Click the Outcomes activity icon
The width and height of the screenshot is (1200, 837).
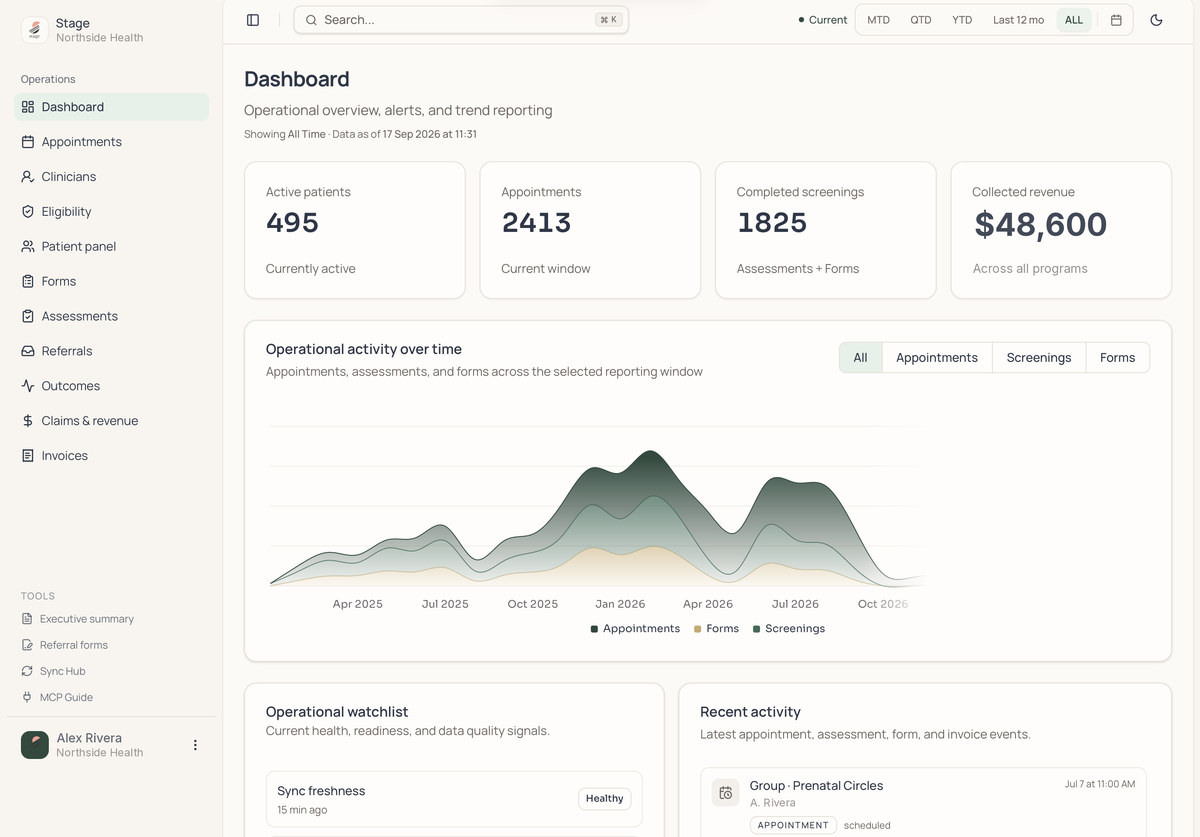tap(28, 386)
